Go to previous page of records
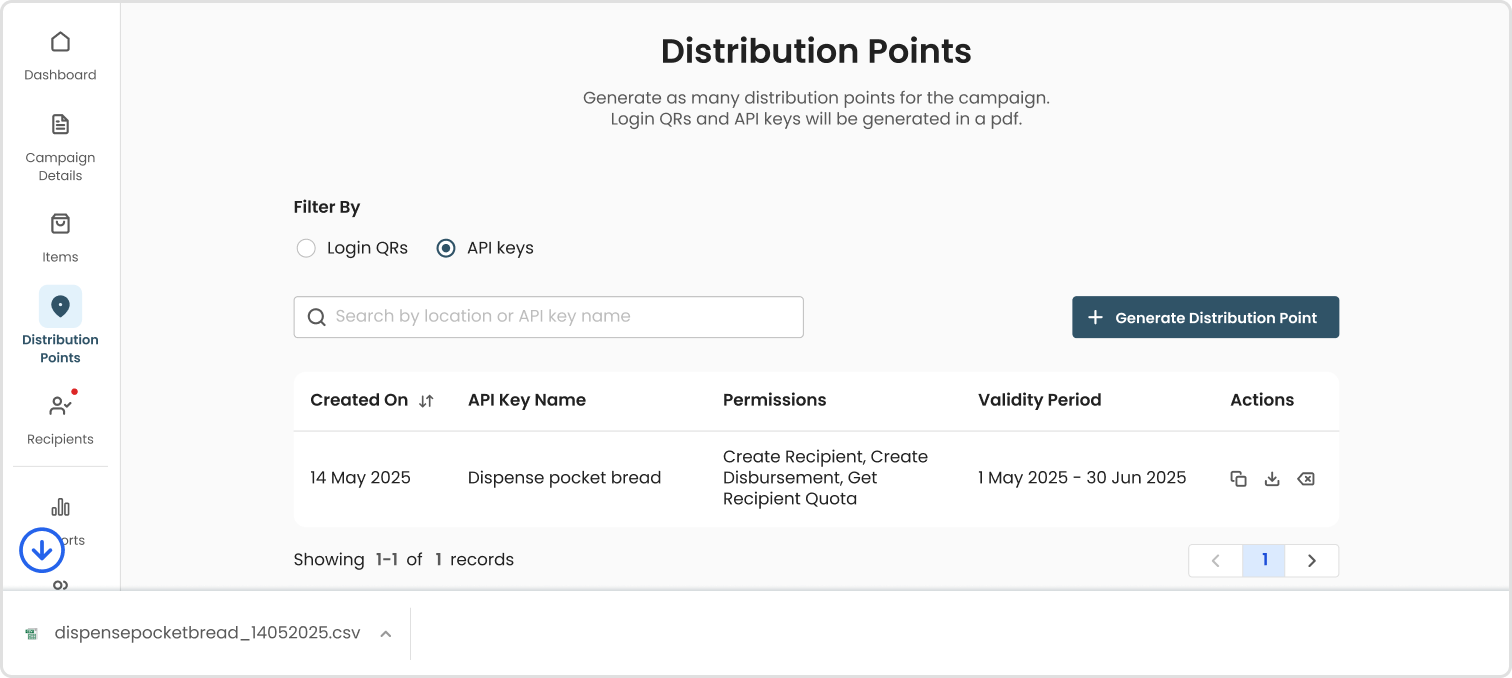This screenshot has width=1512, height=678. click(1216, 561)
